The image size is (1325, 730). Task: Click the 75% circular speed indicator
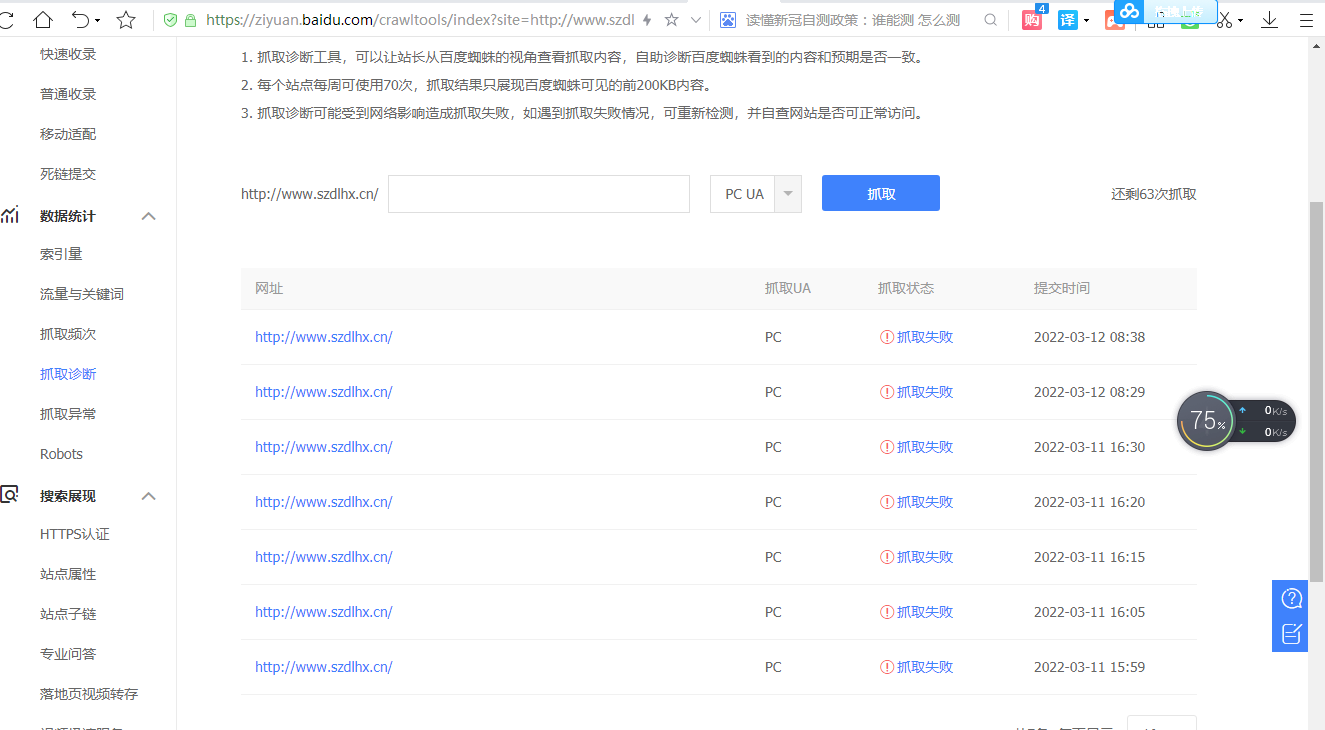click(x=1206, y=420)
